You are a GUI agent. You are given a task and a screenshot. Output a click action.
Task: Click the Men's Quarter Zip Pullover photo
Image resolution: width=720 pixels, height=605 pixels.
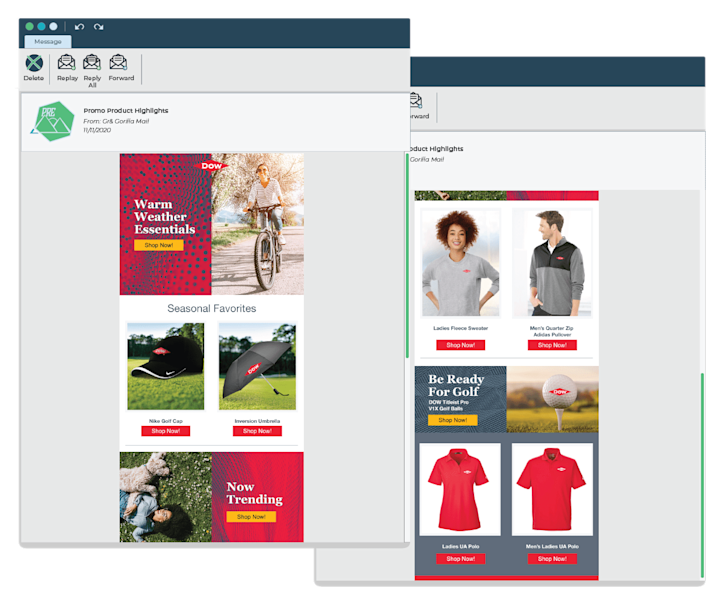pyautogui.click(x=552, y=262)
